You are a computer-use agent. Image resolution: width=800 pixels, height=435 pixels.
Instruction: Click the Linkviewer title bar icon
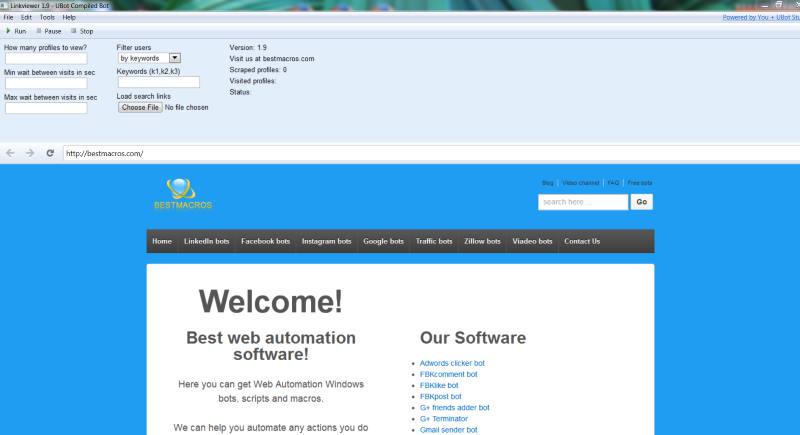[x=4, y=5]
